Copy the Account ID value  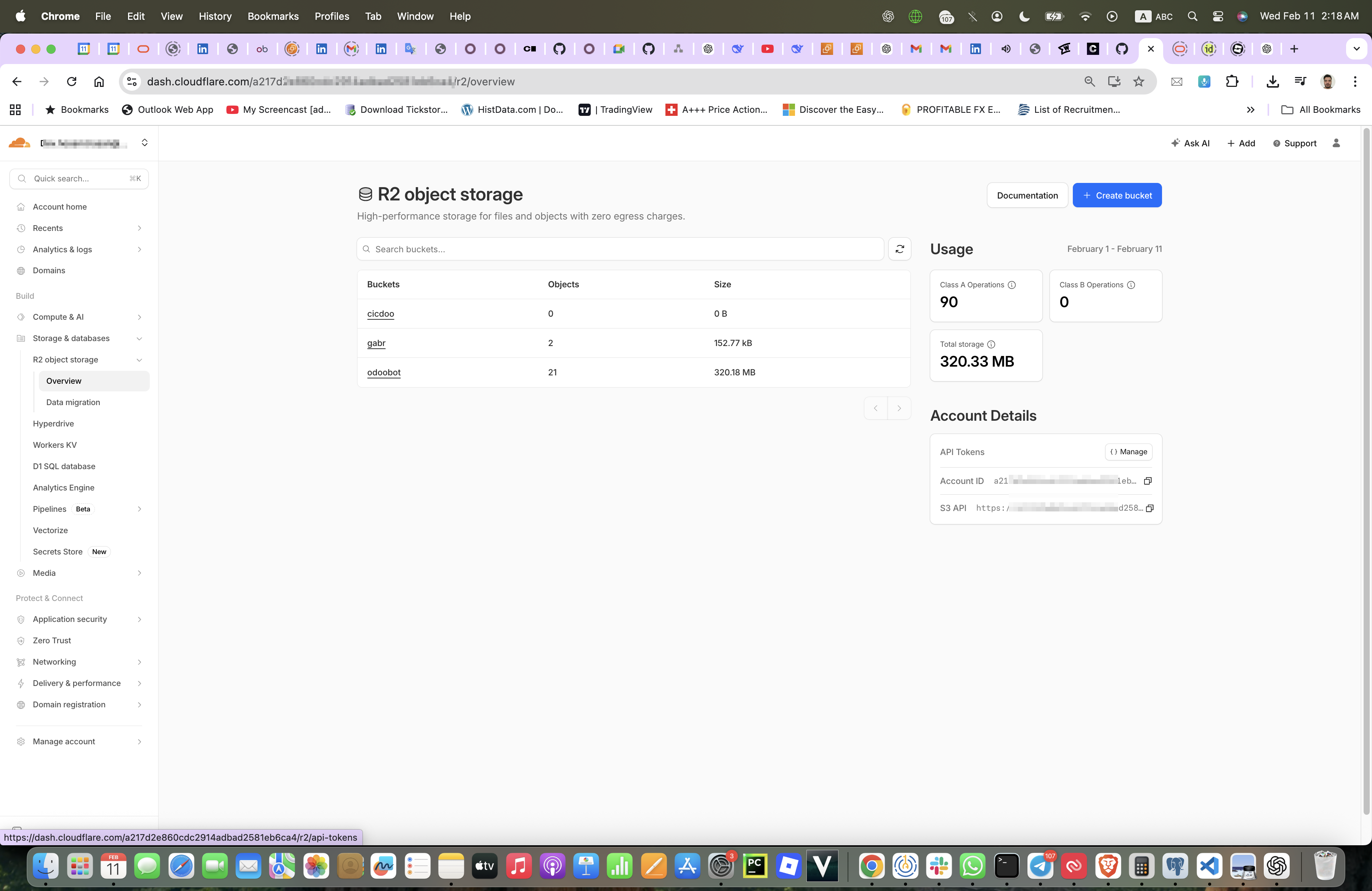tap(1148, 481)
